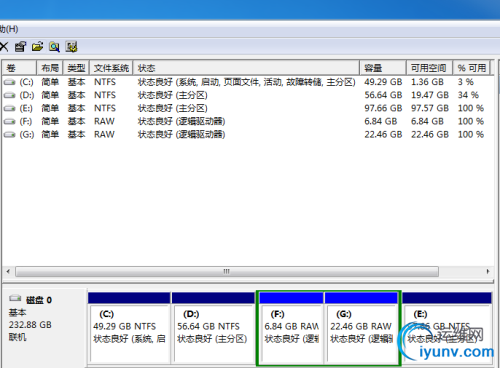Select the drive icon of volume (D:)
Screen dimensions: 500x368
pos(10,95)
